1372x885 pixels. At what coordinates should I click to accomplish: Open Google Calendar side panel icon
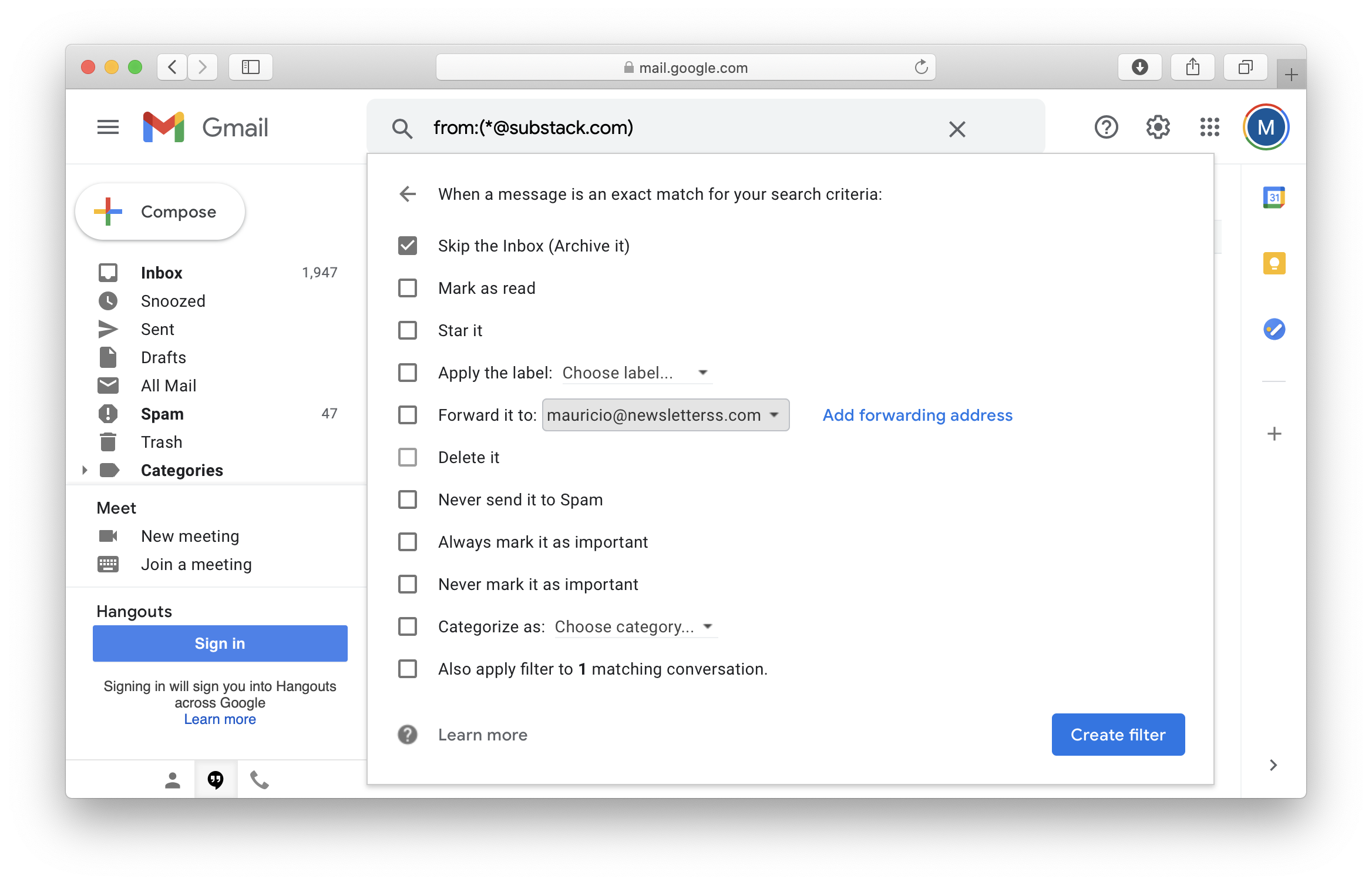coord(1274,197)
